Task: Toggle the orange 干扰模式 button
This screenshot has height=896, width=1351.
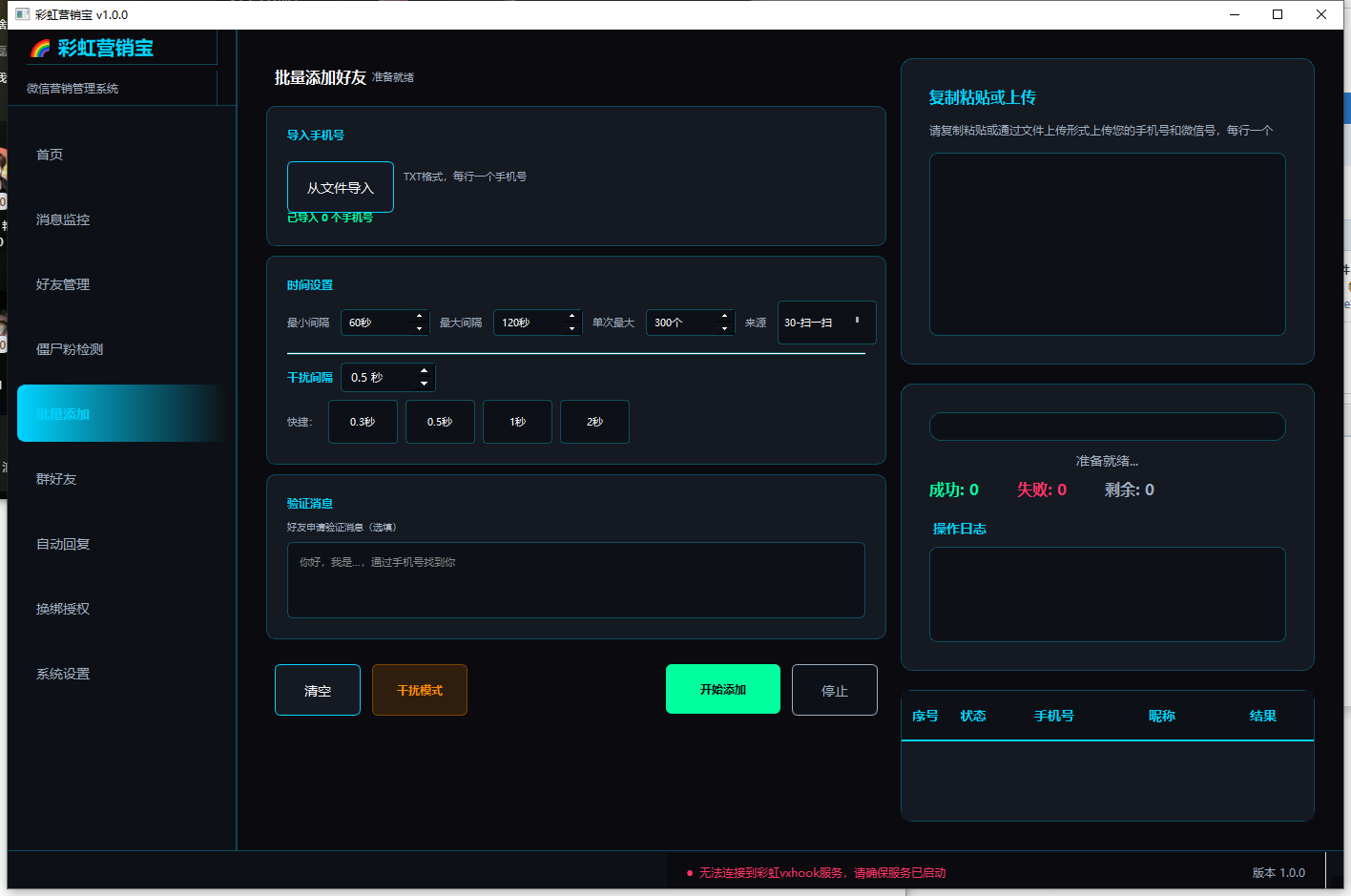Action: [x=420, y=690]
